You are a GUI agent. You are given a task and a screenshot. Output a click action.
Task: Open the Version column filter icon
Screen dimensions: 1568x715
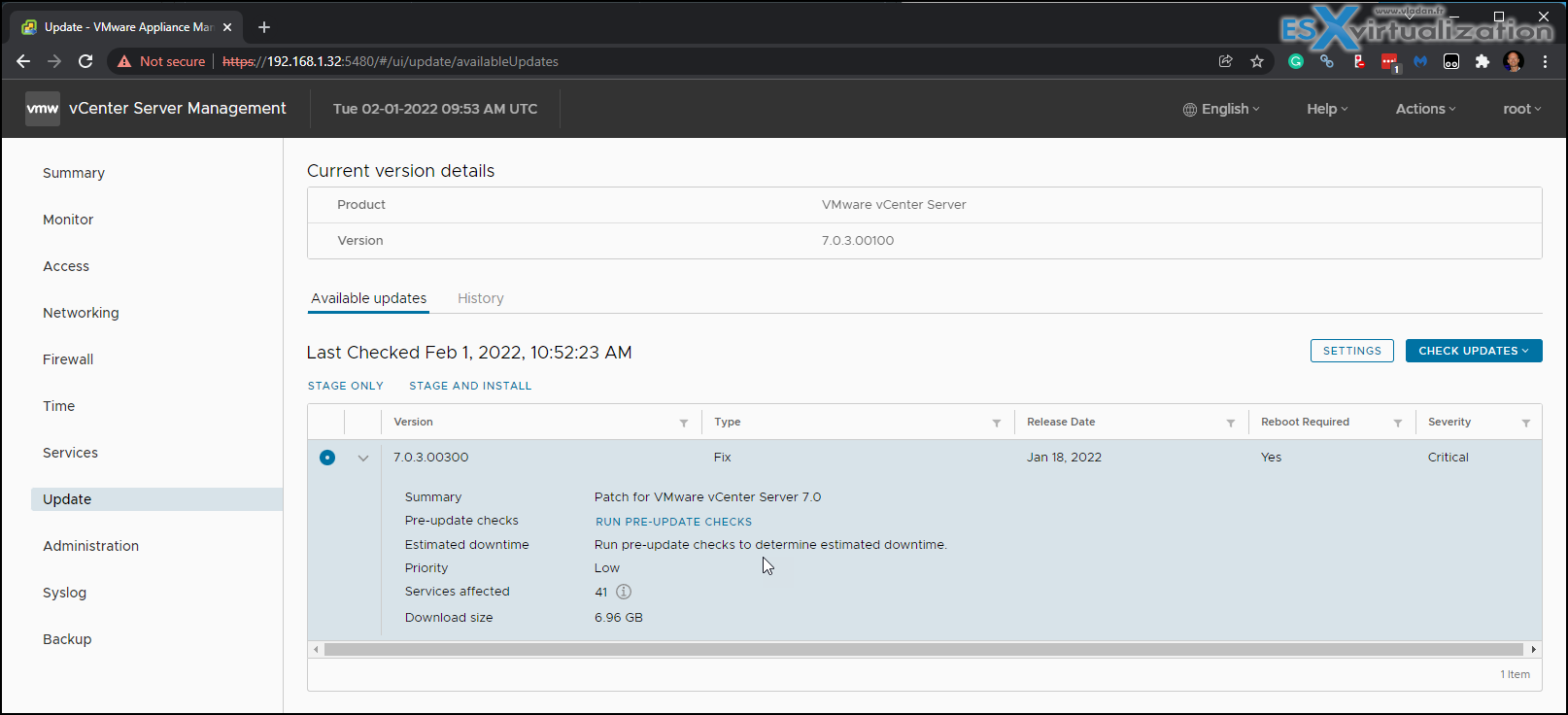684,423
